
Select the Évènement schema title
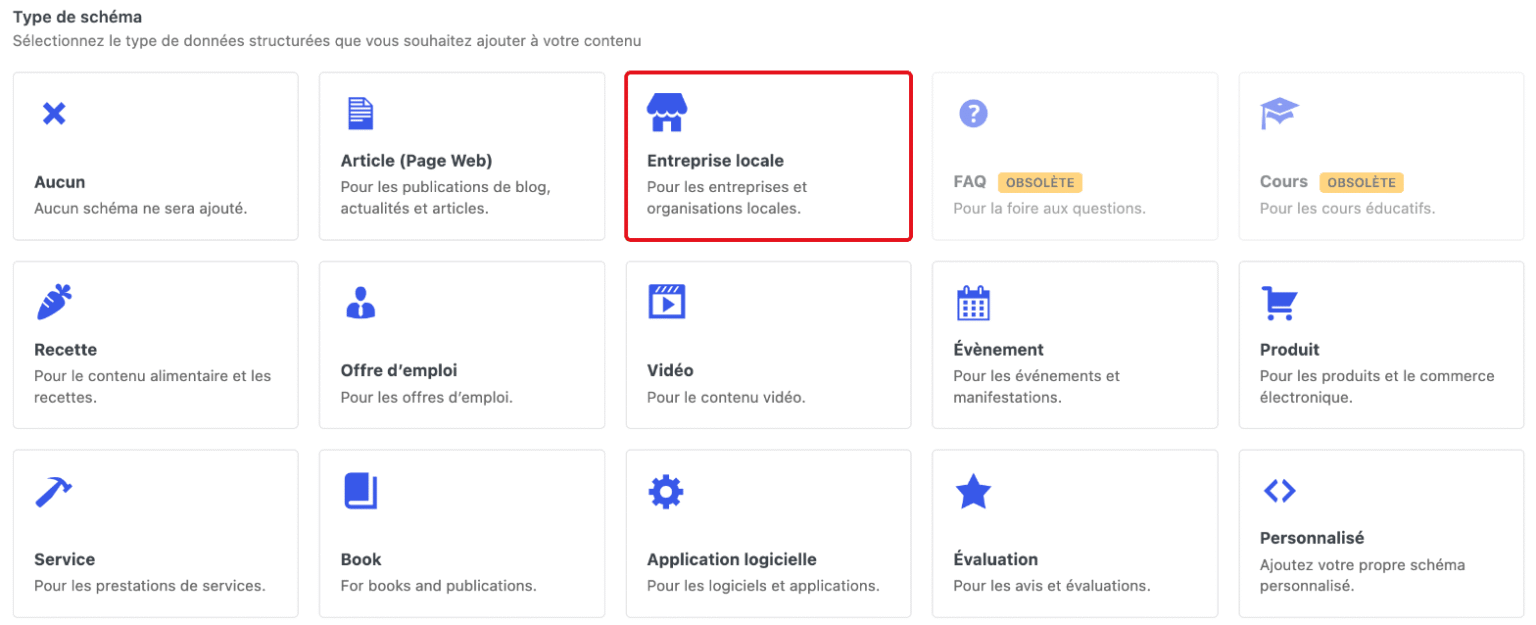click(x=998, y=350)
